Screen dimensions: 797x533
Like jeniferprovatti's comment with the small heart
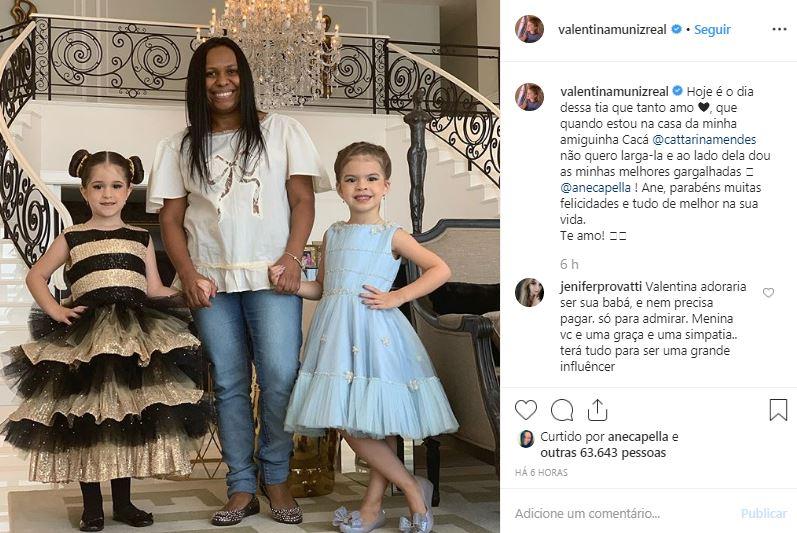[768, 292]
